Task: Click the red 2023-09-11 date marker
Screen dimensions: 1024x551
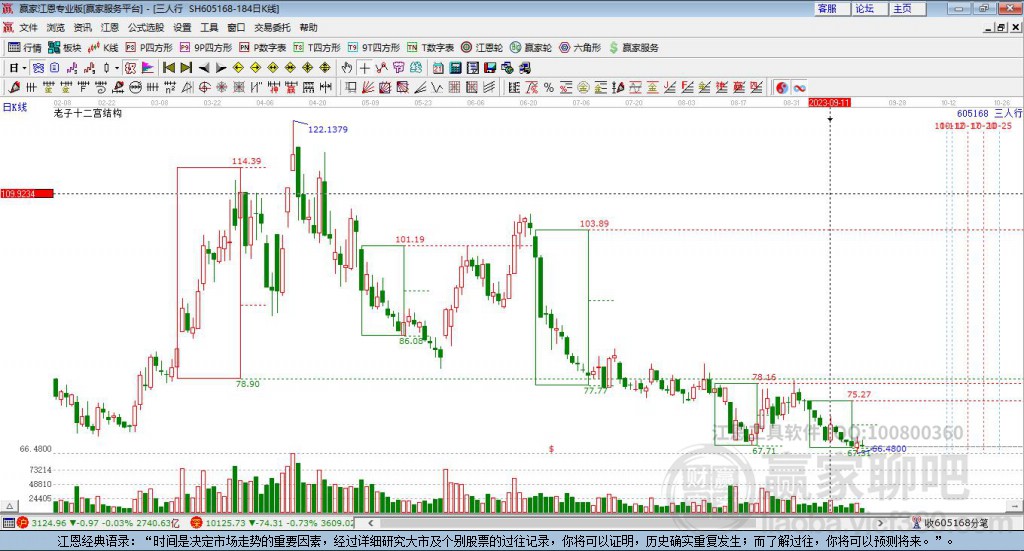Action: (829, 103)
